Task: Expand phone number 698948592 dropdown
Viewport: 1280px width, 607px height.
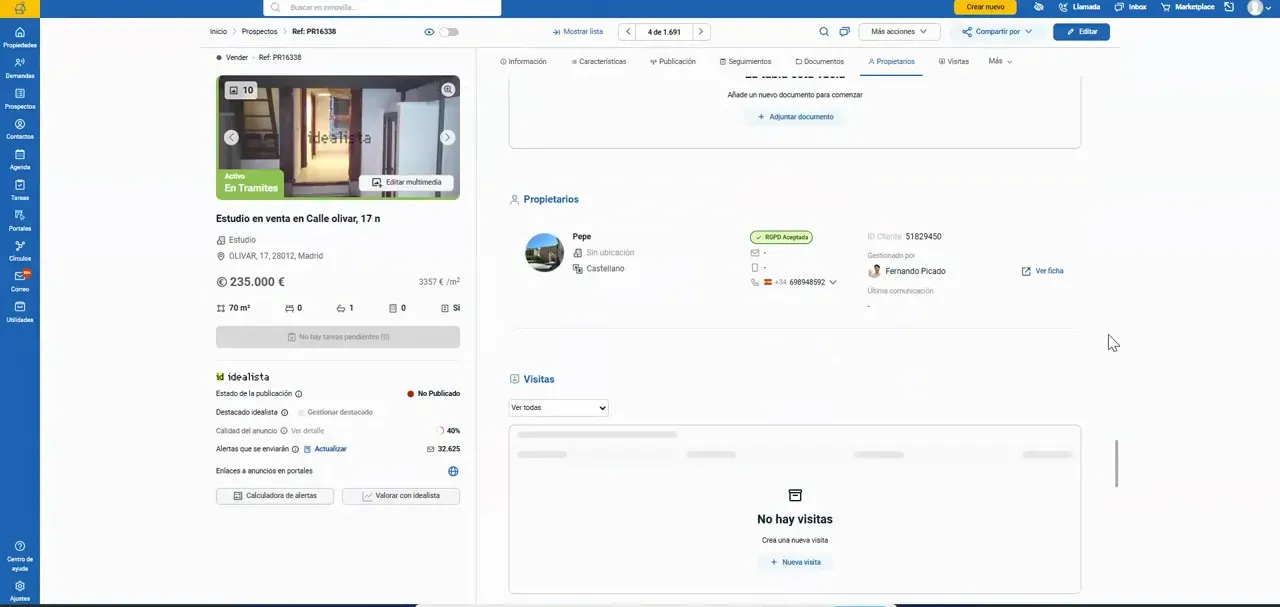Action: click(x=833, y=282)
